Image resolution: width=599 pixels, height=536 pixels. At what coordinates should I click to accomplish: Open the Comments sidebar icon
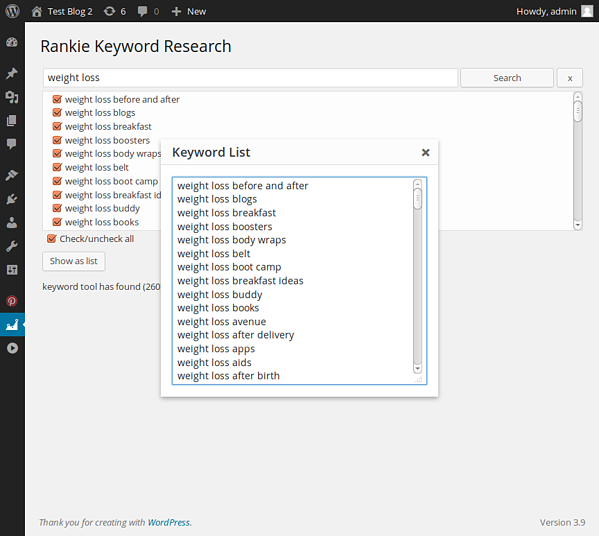pos(12,144)
